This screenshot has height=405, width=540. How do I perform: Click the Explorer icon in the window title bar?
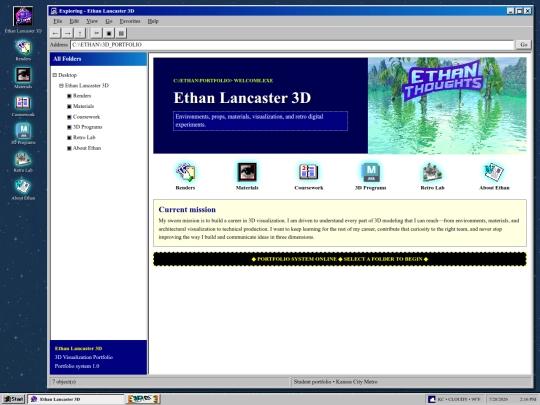coord(54,11)
